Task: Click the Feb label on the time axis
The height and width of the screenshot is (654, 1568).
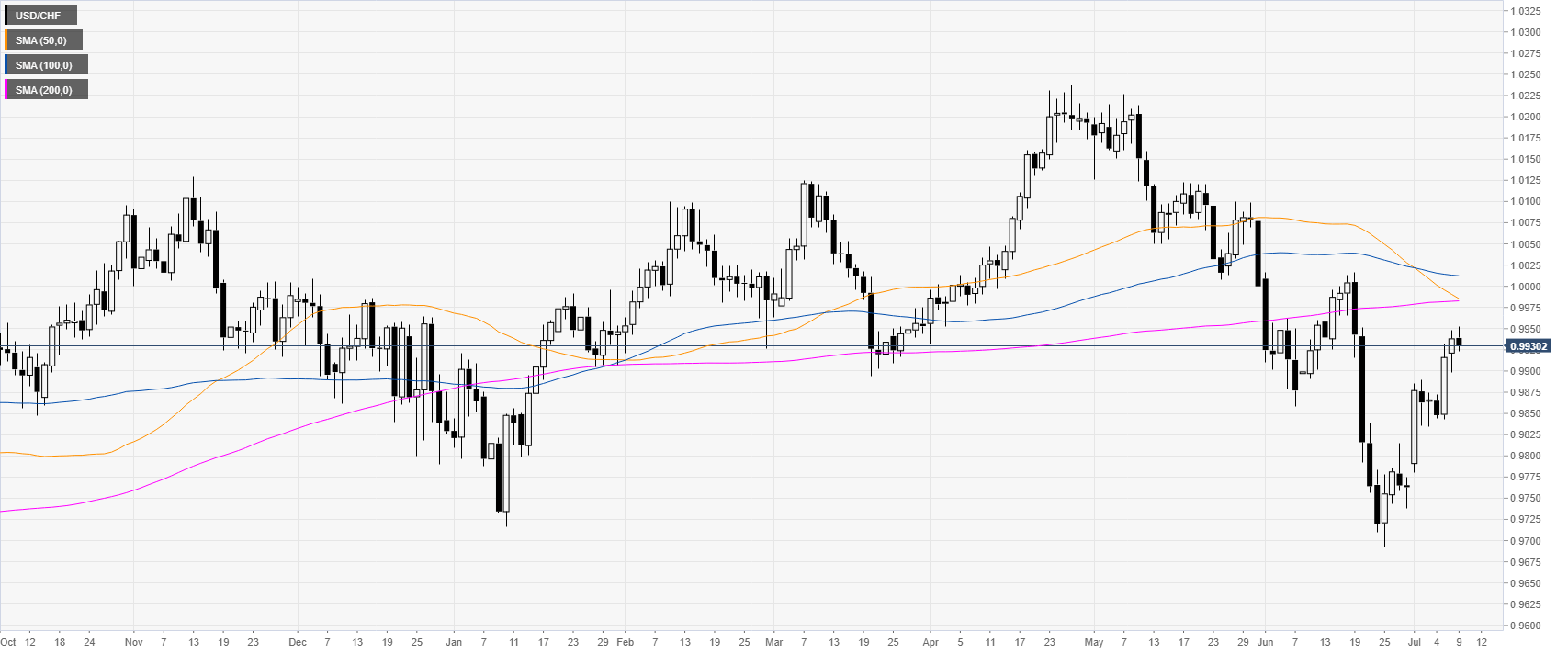Action: [x=625, y=642]
